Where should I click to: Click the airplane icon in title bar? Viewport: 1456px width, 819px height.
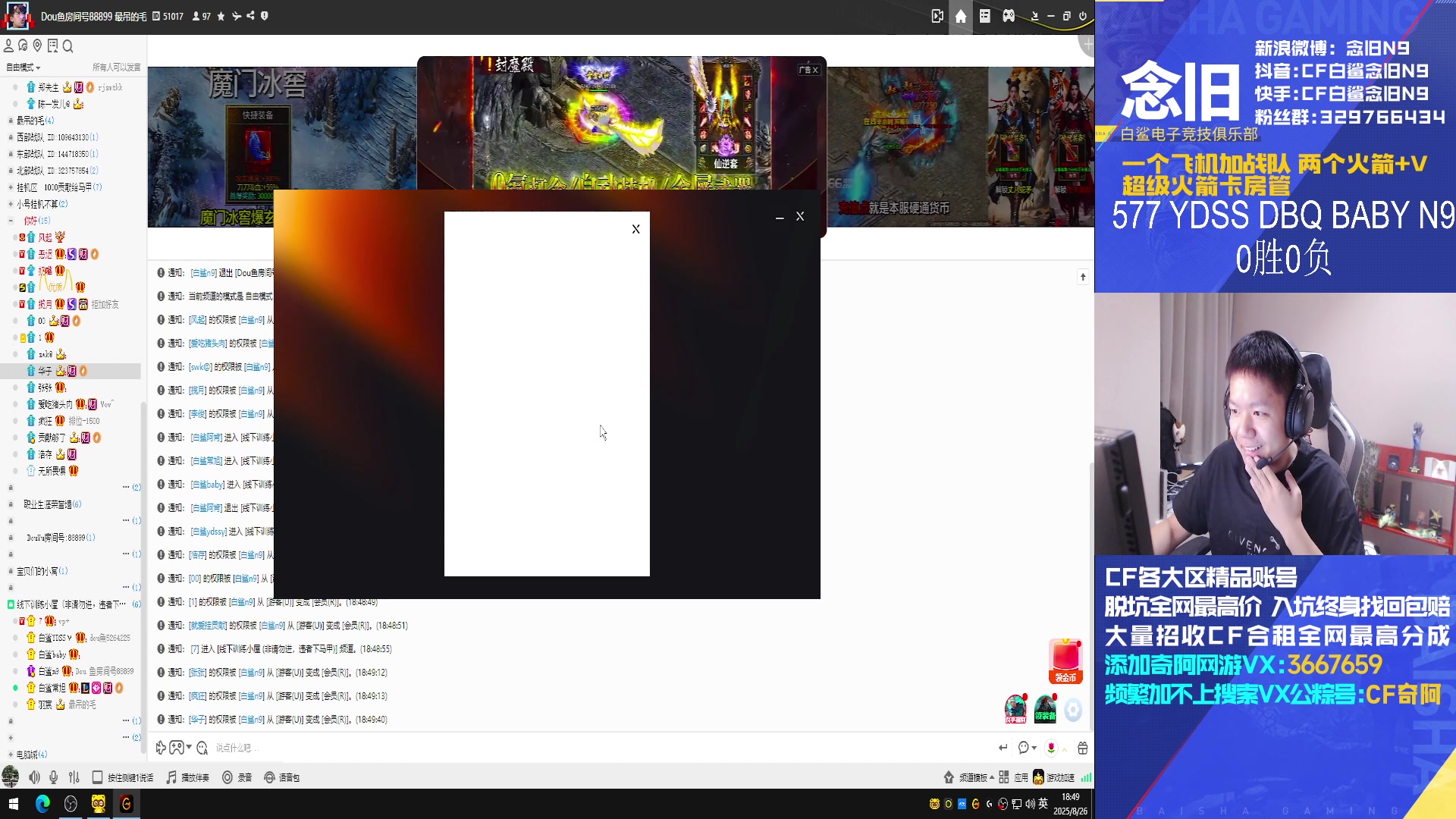point(237,16)
